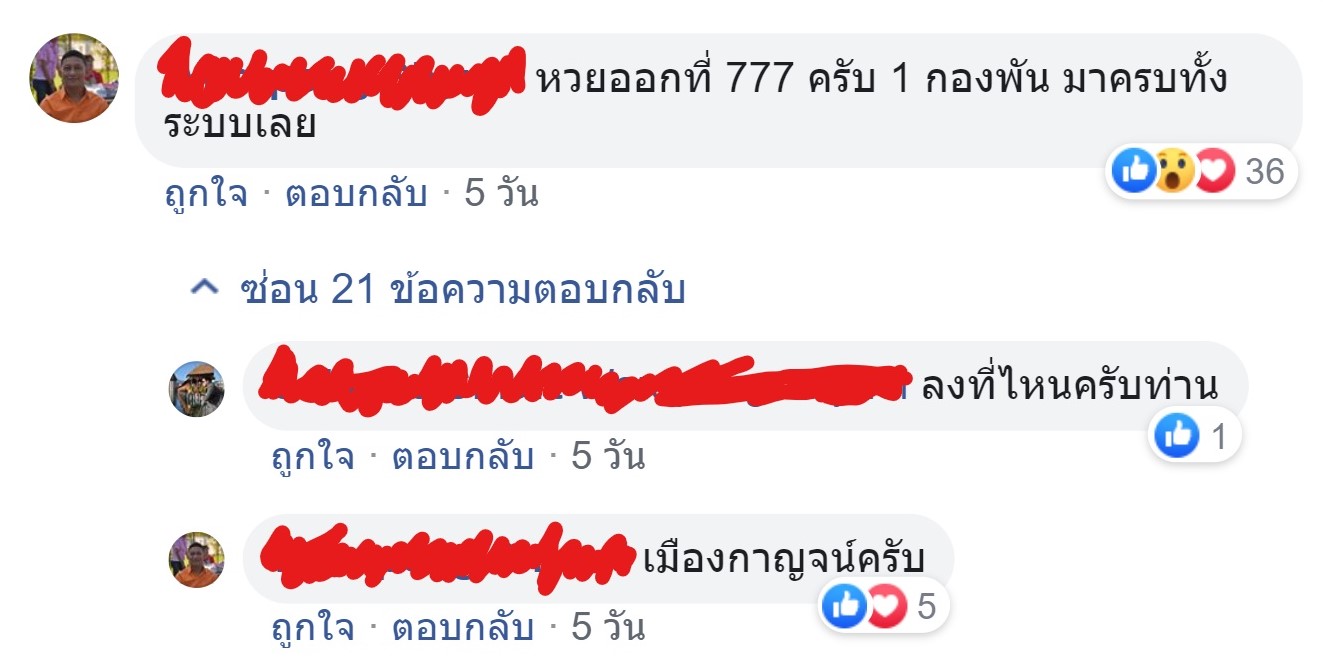Like the 'เมืองกาญจน์ครับ' reply with 'ถูกใจ'
This screenshot has height=667, width=1323.
point(313,628)
